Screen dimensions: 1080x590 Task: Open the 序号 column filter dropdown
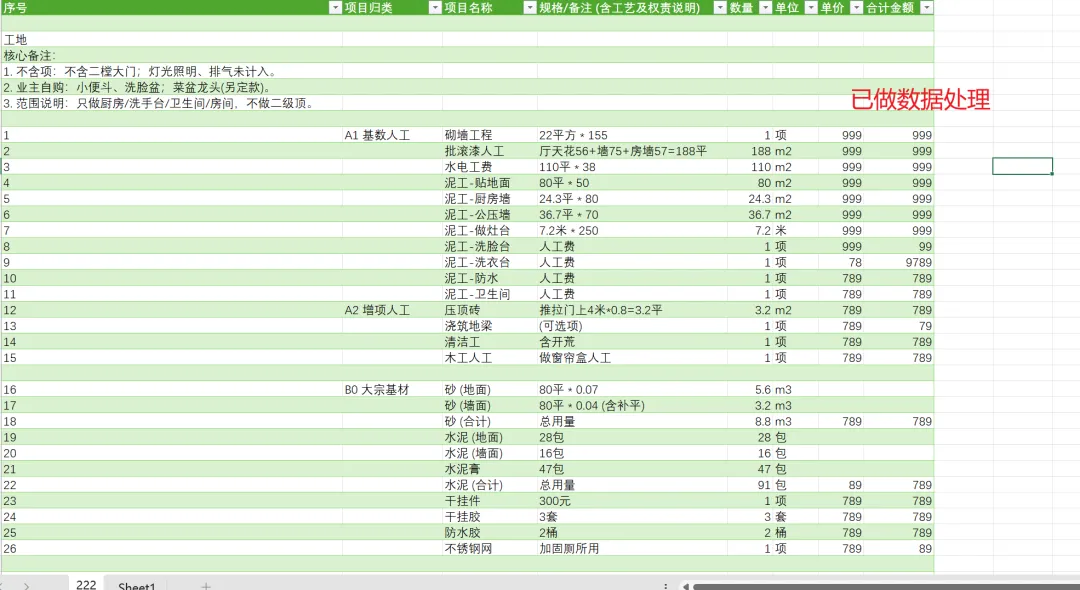pos(335,8)
